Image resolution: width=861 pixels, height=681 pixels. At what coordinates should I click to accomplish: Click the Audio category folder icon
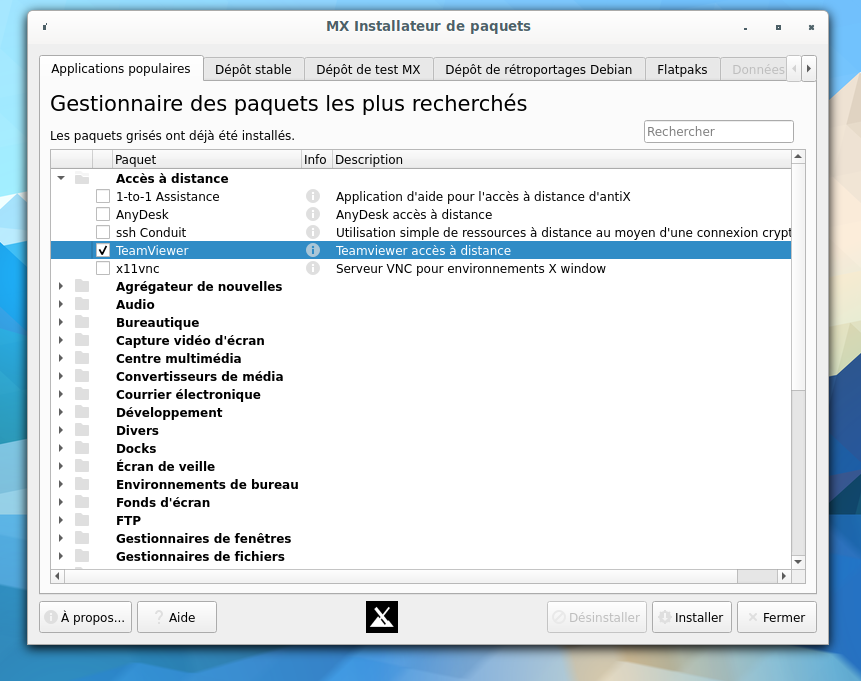(82, 305)
